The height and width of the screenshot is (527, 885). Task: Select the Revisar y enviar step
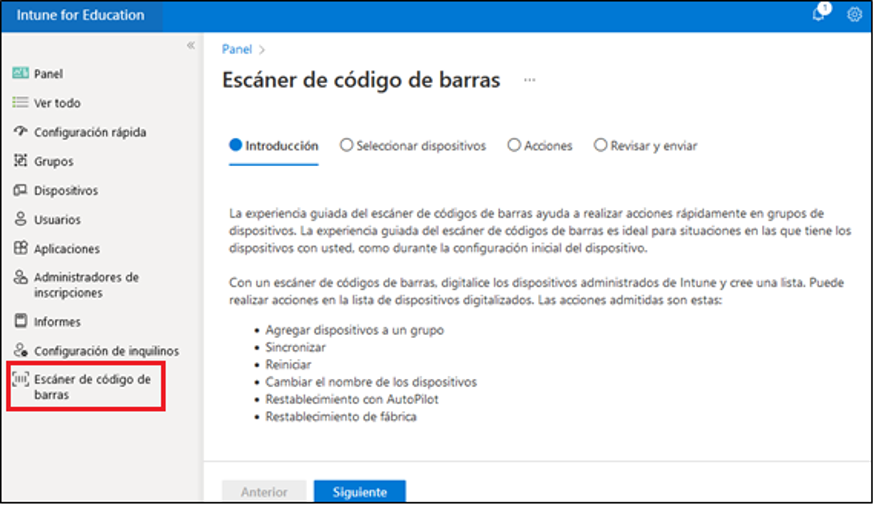click(601, 145)
